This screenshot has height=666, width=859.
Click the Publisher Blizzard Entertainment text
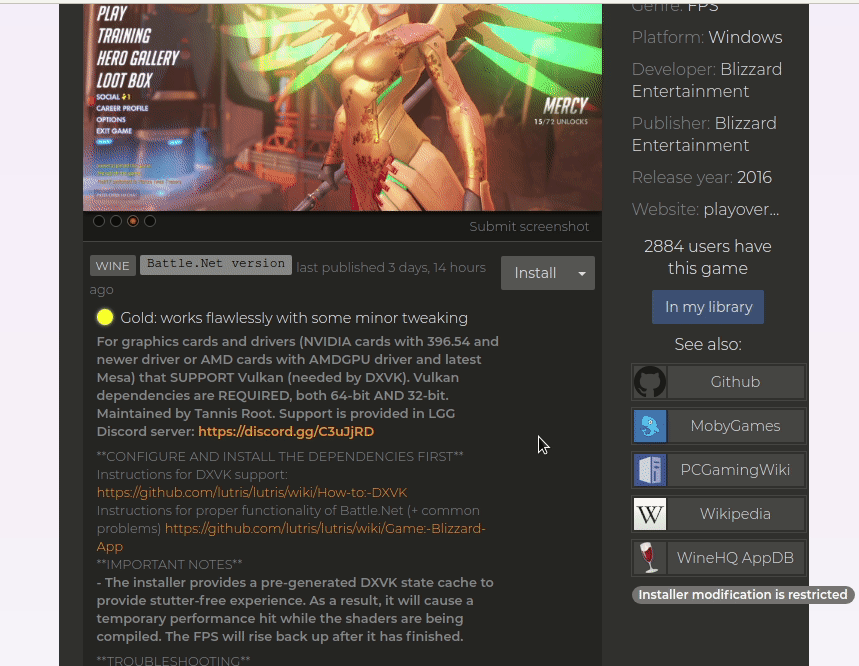[704, 134]
